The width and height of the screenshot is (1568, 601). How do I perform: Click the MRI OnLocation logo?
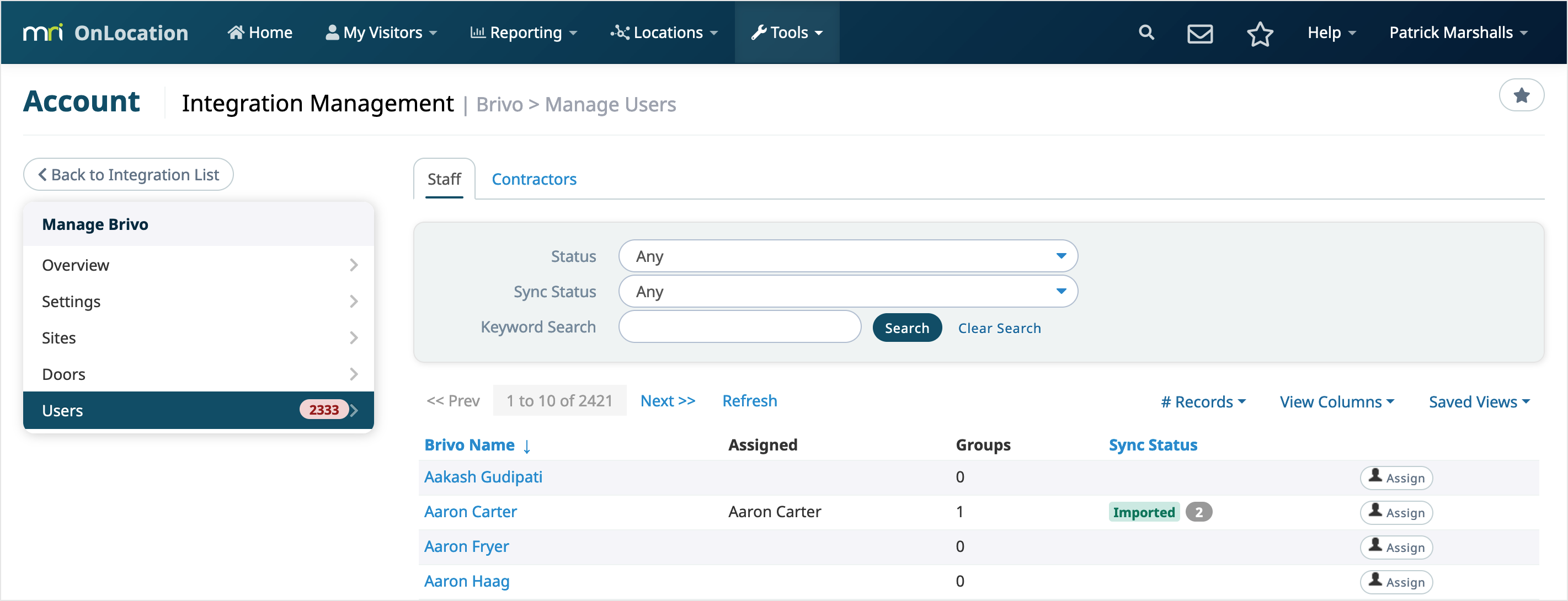(x=105, y=32)
